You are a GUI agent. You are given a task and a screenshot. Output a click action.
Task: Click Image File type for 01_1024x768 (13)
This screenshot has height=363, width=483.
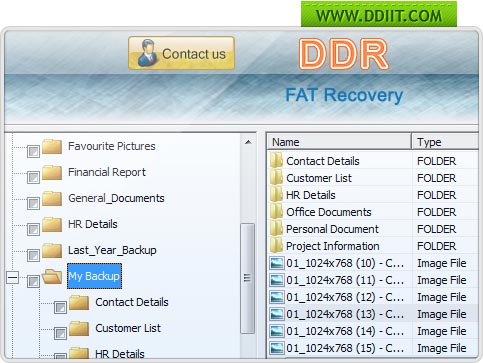tap(442, 314)
